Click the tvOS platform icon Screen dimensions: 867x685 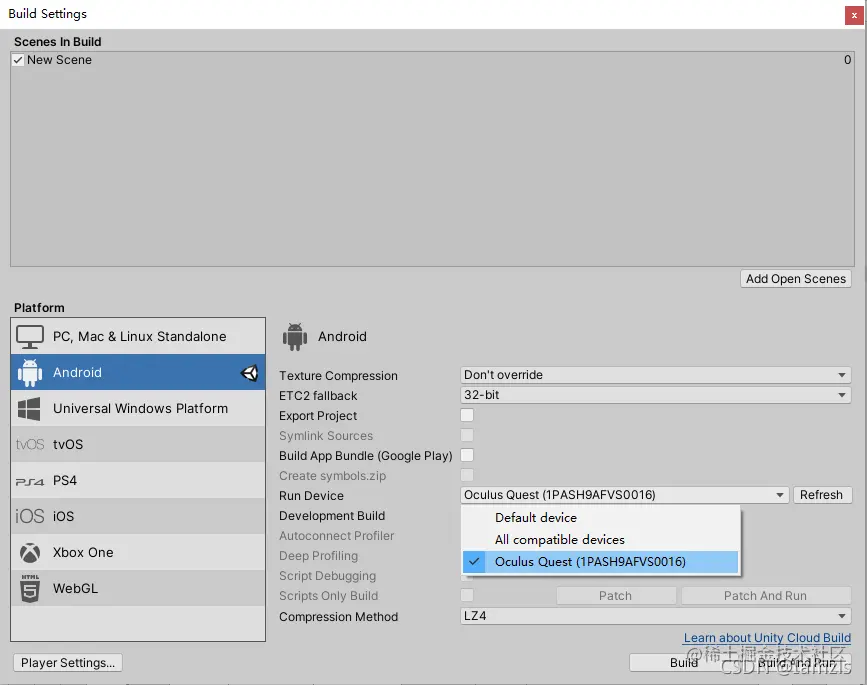coord(30,445)
